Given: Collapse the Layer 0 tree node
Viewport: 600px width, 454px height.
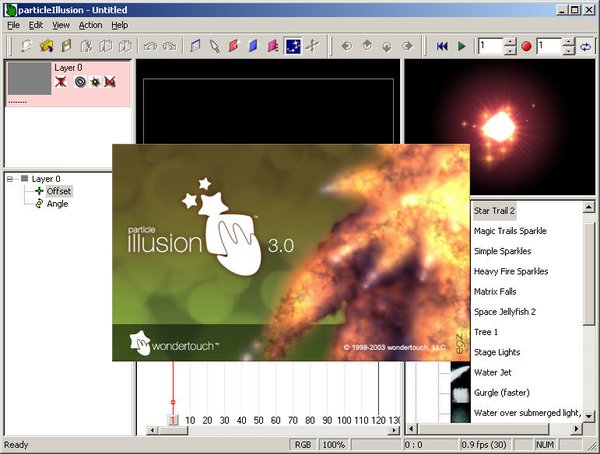Looking at the screenshot, I should [x=10, y=179].
